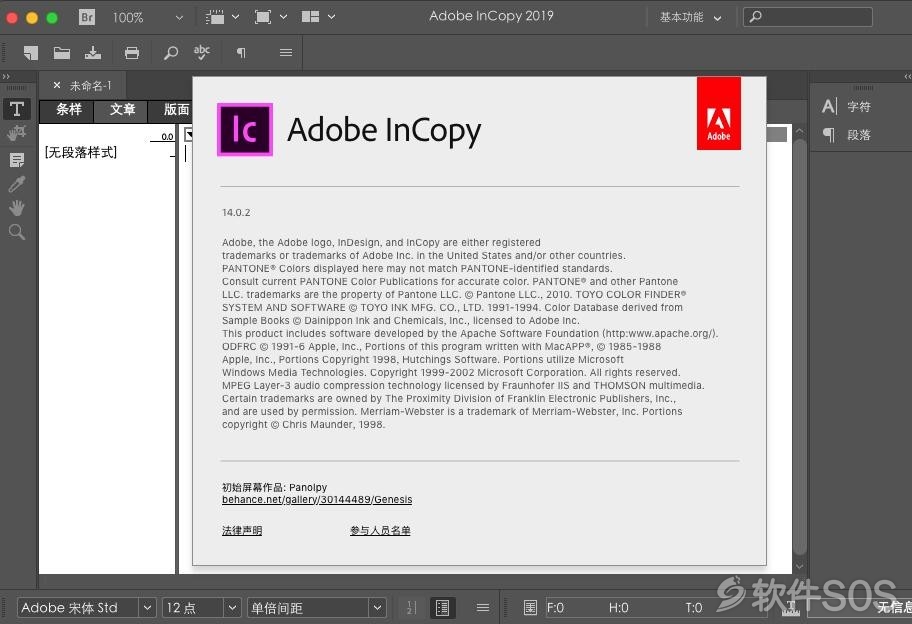Expand the font family dropdown arrow
Viewport: 912px width, 624px height.
pyautogui.click(x=148, y=608)
